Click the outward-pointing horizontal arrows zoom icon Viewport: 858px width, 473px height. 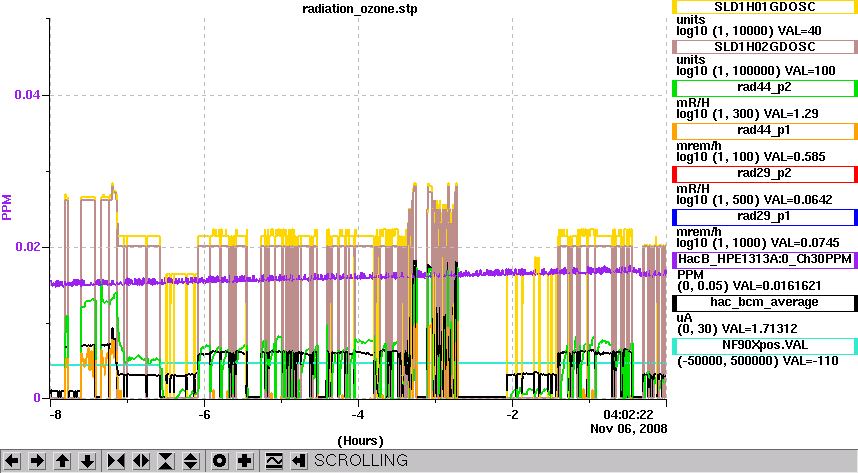click(141, 461)
